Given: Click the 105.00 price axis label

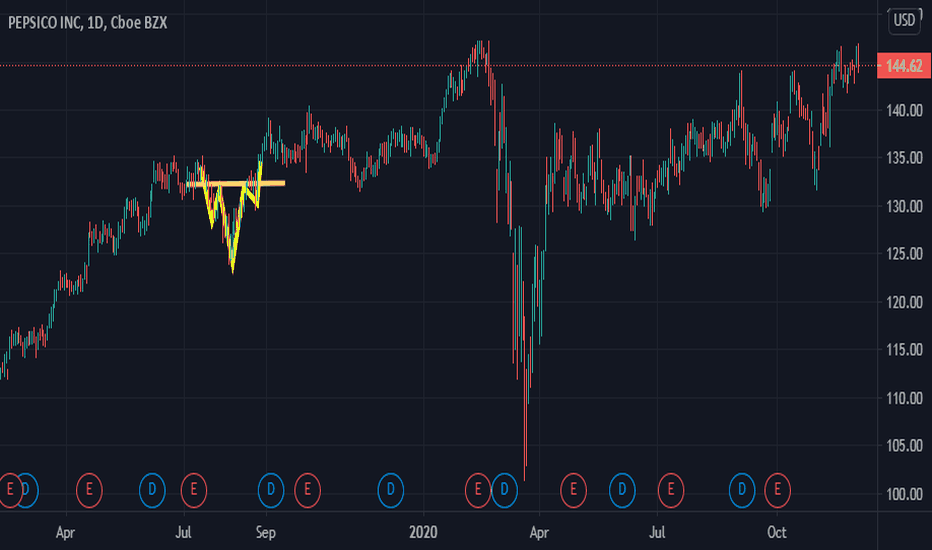Looking at the screenshot, I should [x=904, y=445].
